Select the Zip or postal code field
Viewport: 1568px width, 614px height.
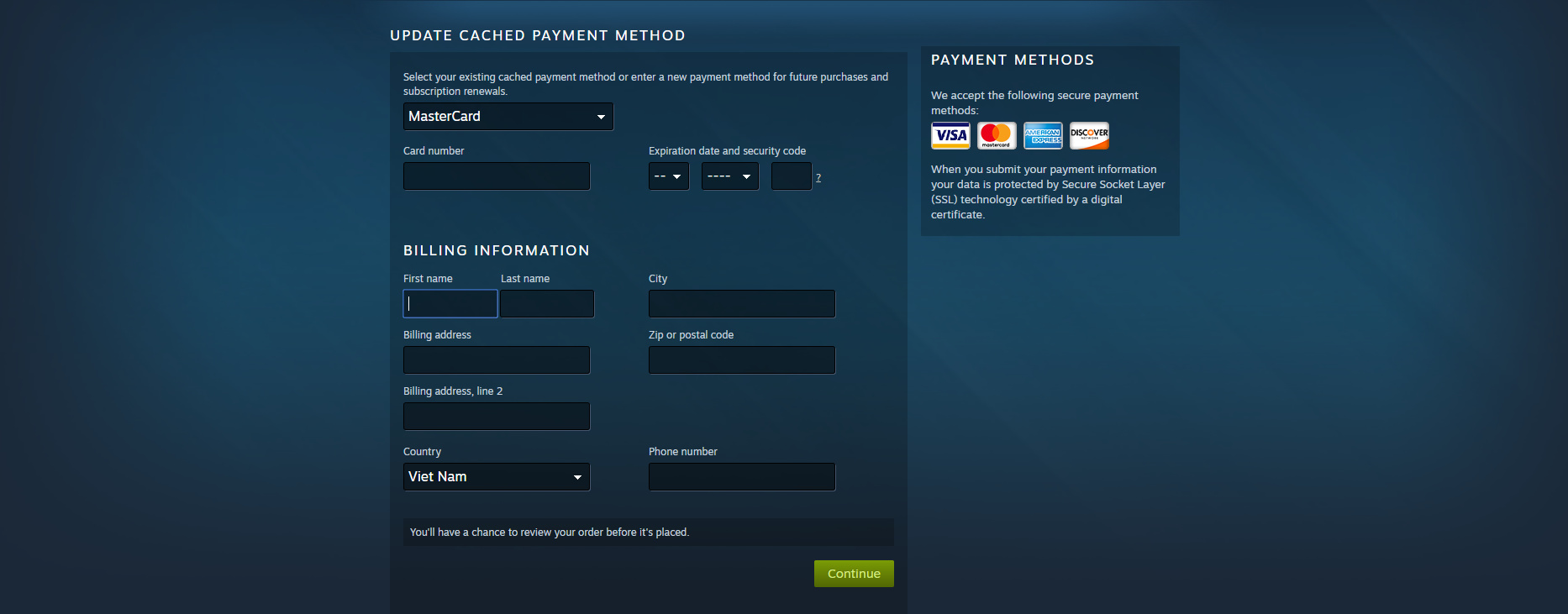[742, 360]
